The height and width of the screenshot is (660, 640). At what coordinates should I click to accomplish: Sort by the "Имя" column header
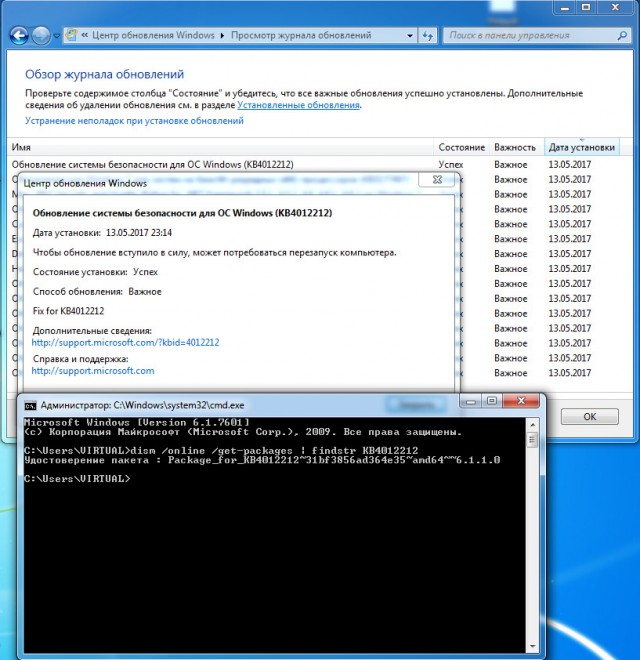(x=220, y=147)
